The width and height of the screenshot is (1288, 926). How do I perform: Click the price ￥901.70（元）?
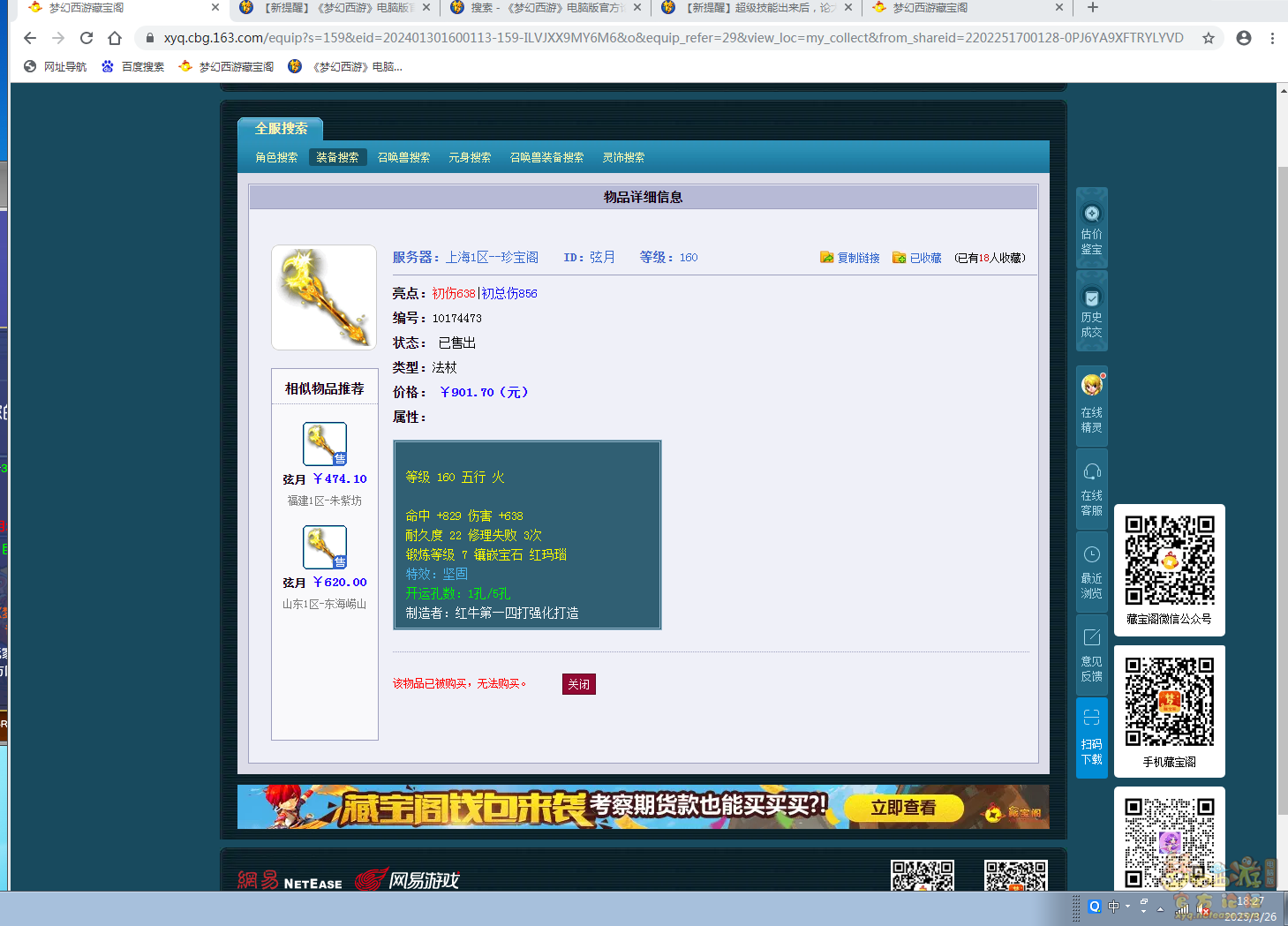tap(484, 392)
